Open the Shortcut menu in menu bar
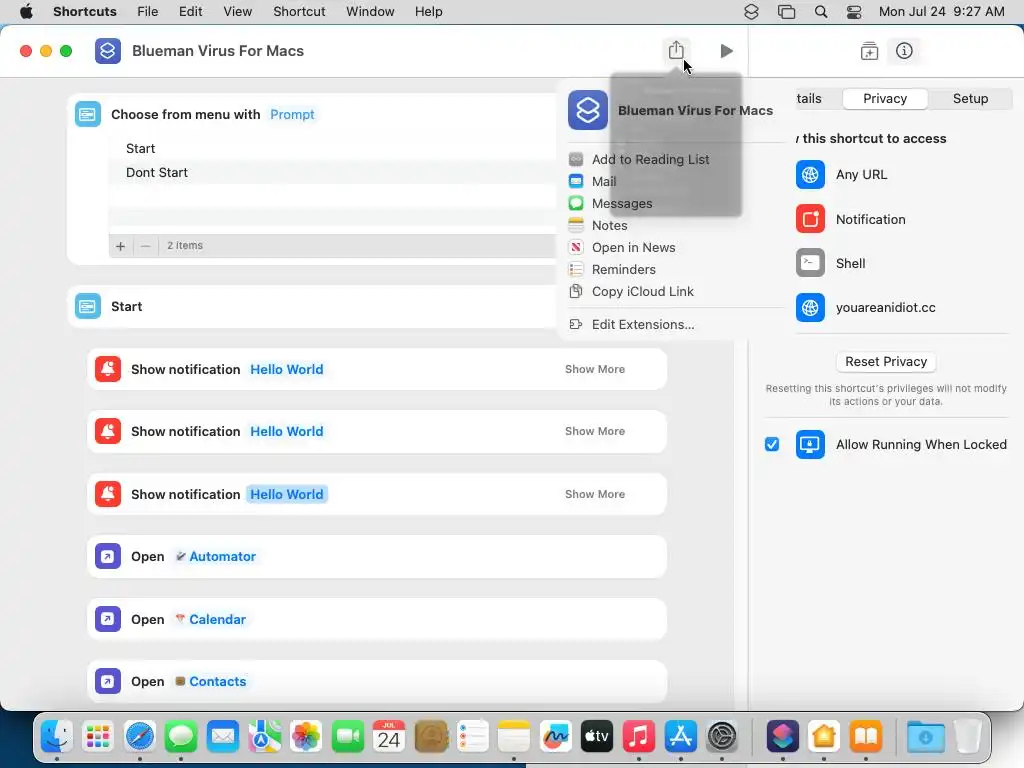Viewport: 1024px width, 768px height. (299, 12)
